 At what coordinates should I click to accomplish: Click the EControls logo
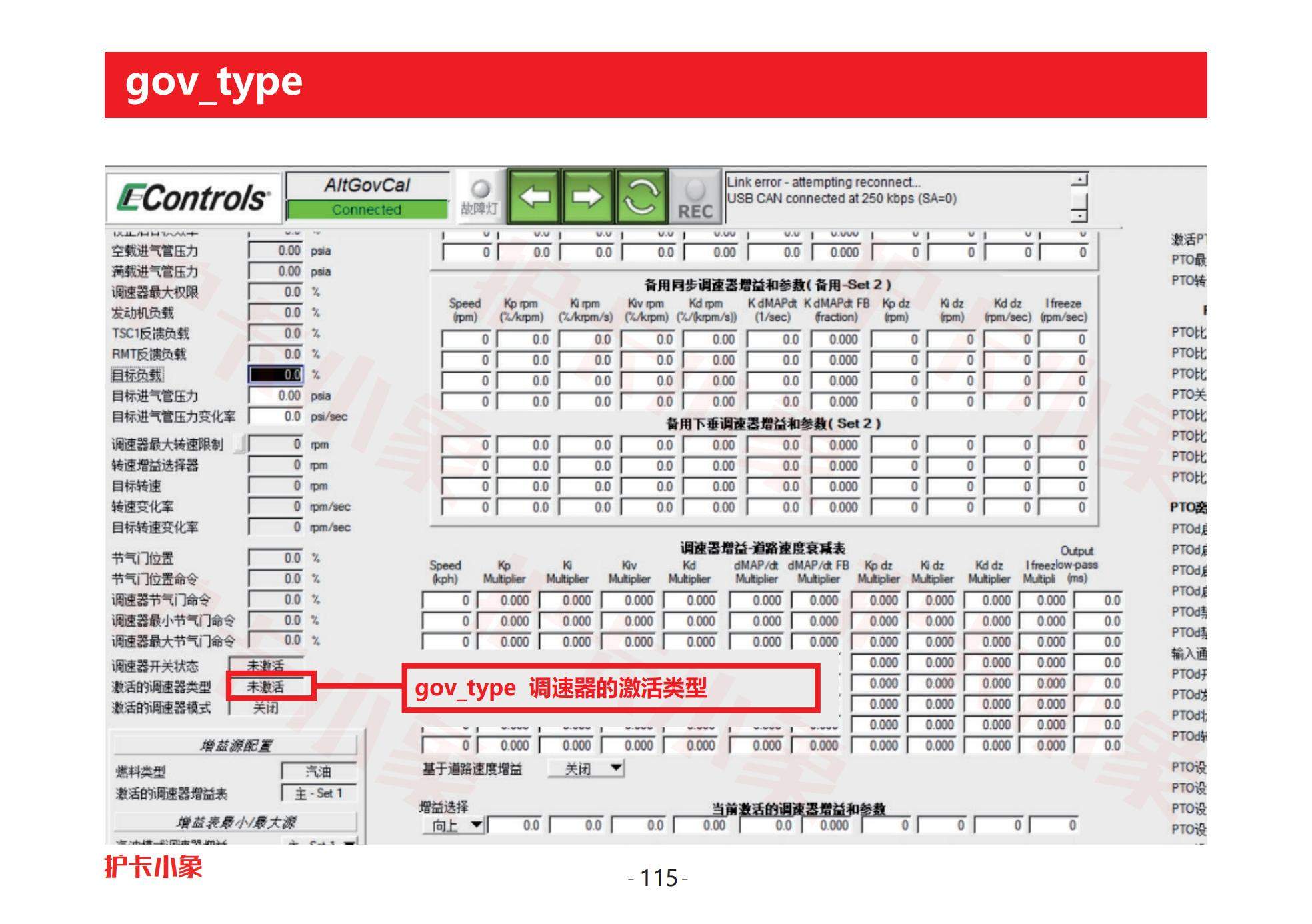pyautogui.click(x=193, y=198)
